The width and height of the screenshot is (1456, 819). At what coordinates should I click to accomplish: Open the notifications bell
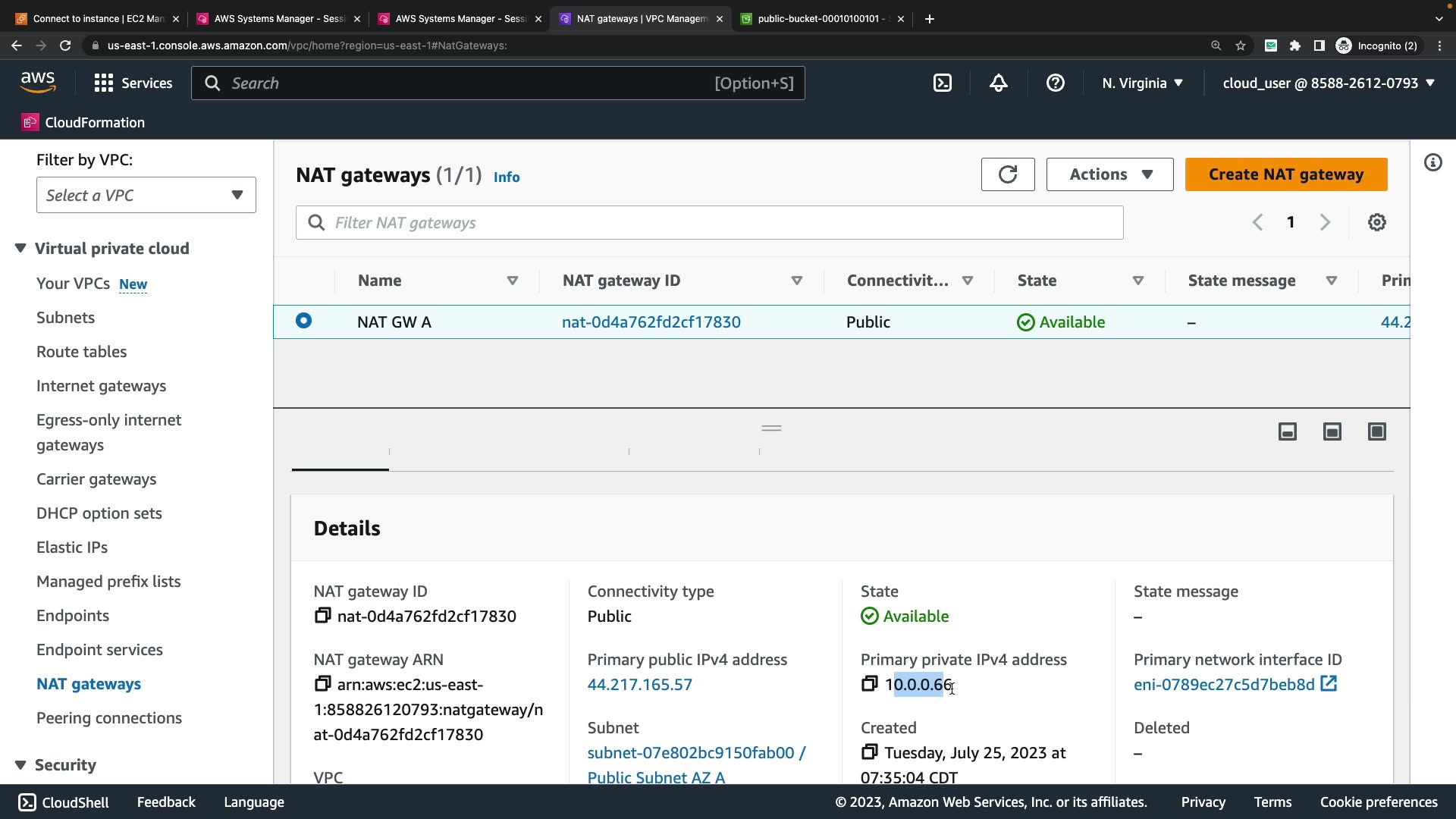point(999,83)
